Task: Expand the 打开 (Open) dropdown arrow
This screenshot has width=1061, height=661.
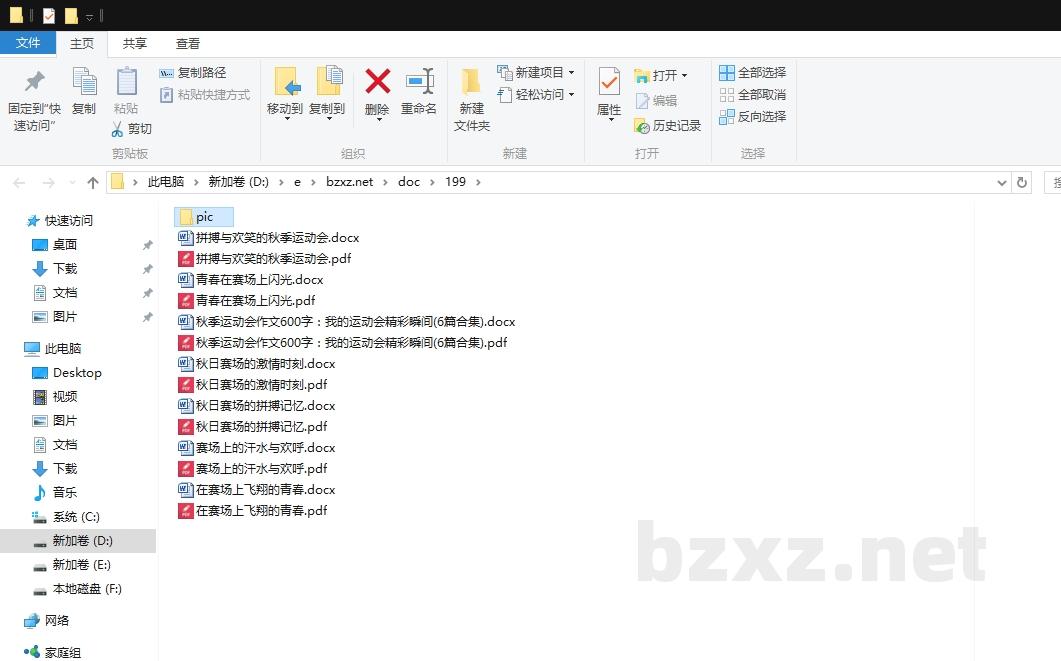Action: 685,73
